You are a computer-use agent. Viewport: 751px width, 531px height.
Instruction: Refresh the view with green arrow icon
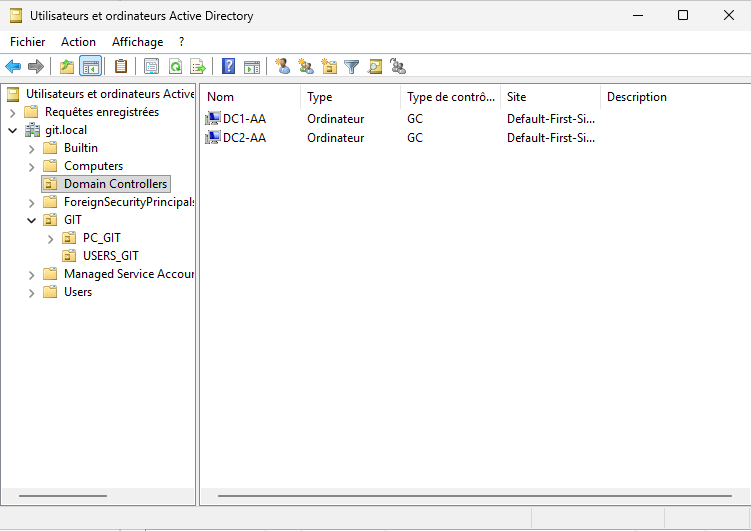[175, 67]
